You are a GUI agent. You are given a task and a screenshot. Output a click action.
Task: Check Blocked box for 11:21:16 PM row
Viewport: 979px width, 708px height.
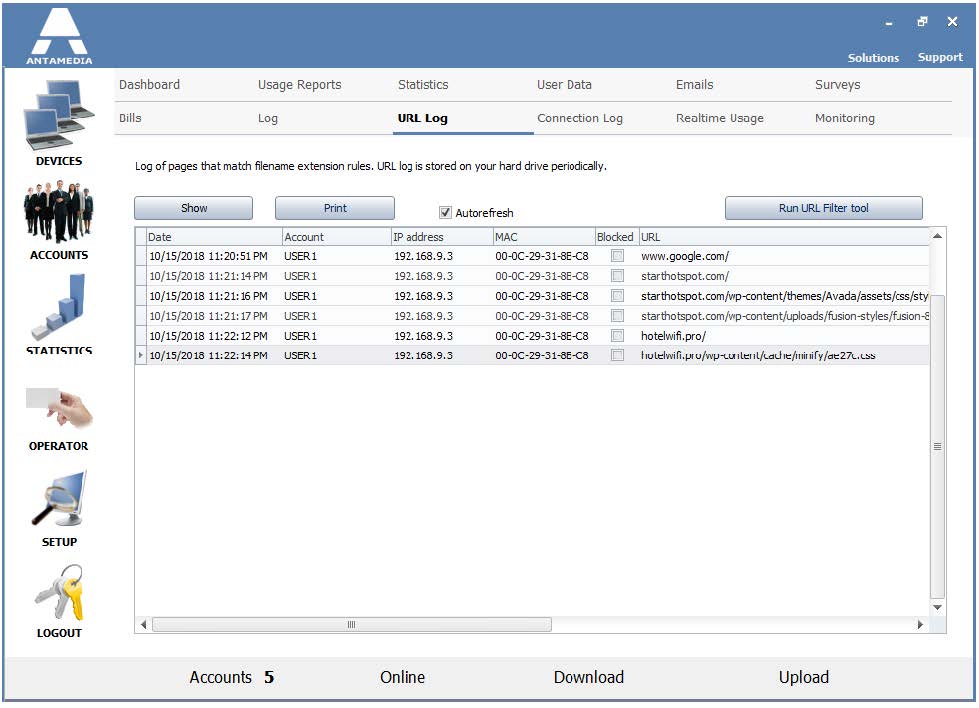617,296
